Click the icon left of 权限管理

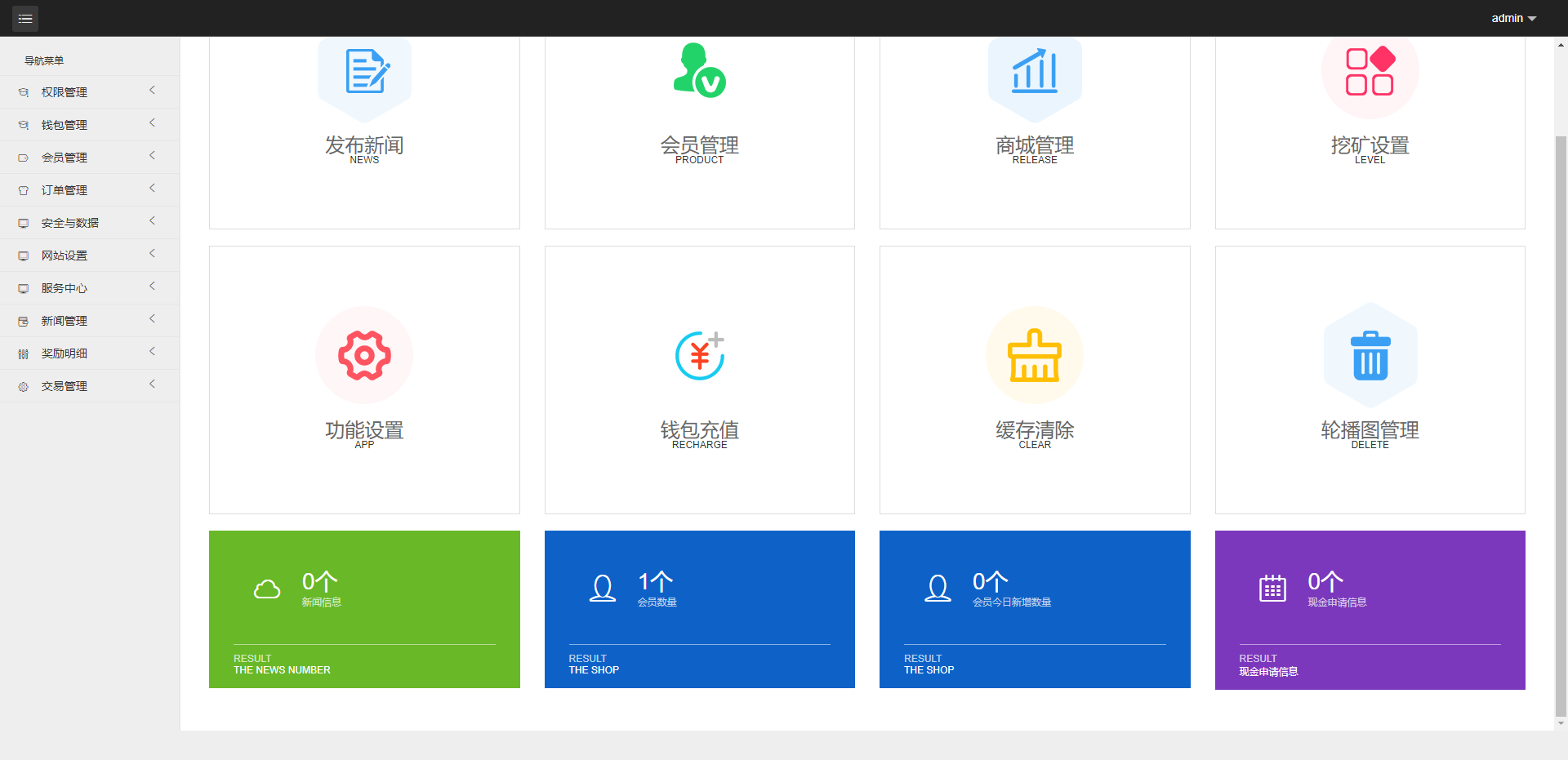click(24, 92)
